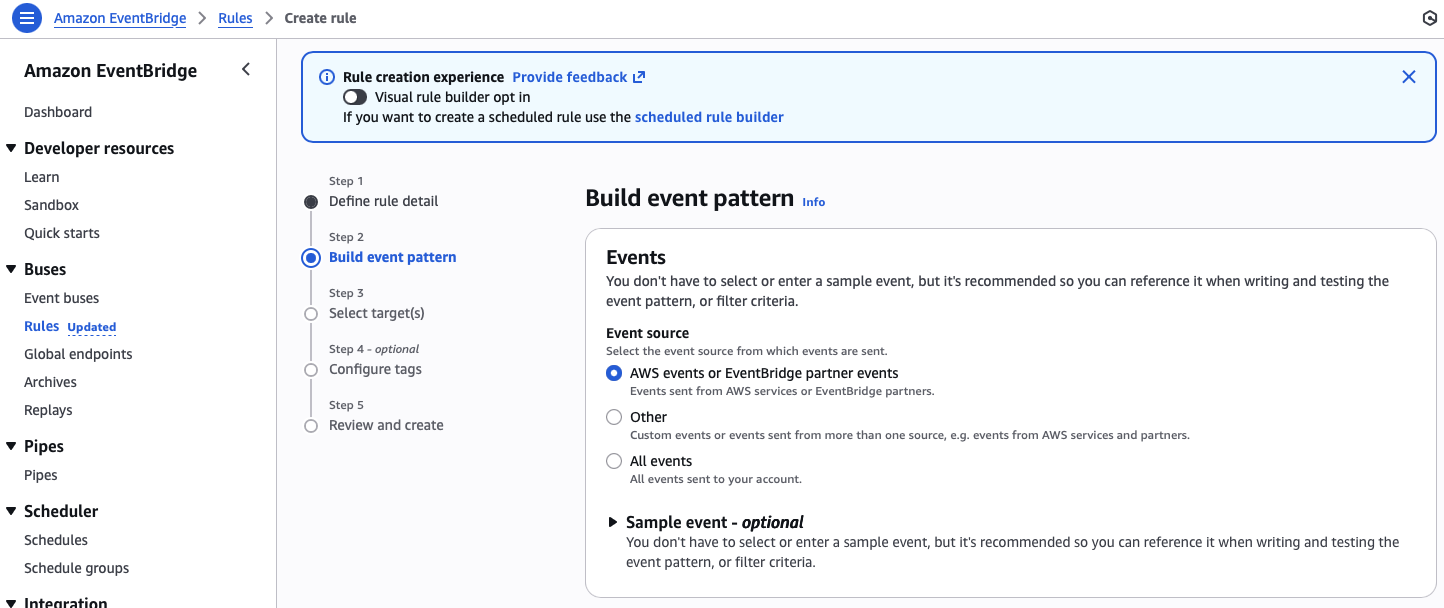This screenshot has height=608, width=1444.
Task: Click the top-right hexagon settings icon
Action: [1429, 18]
